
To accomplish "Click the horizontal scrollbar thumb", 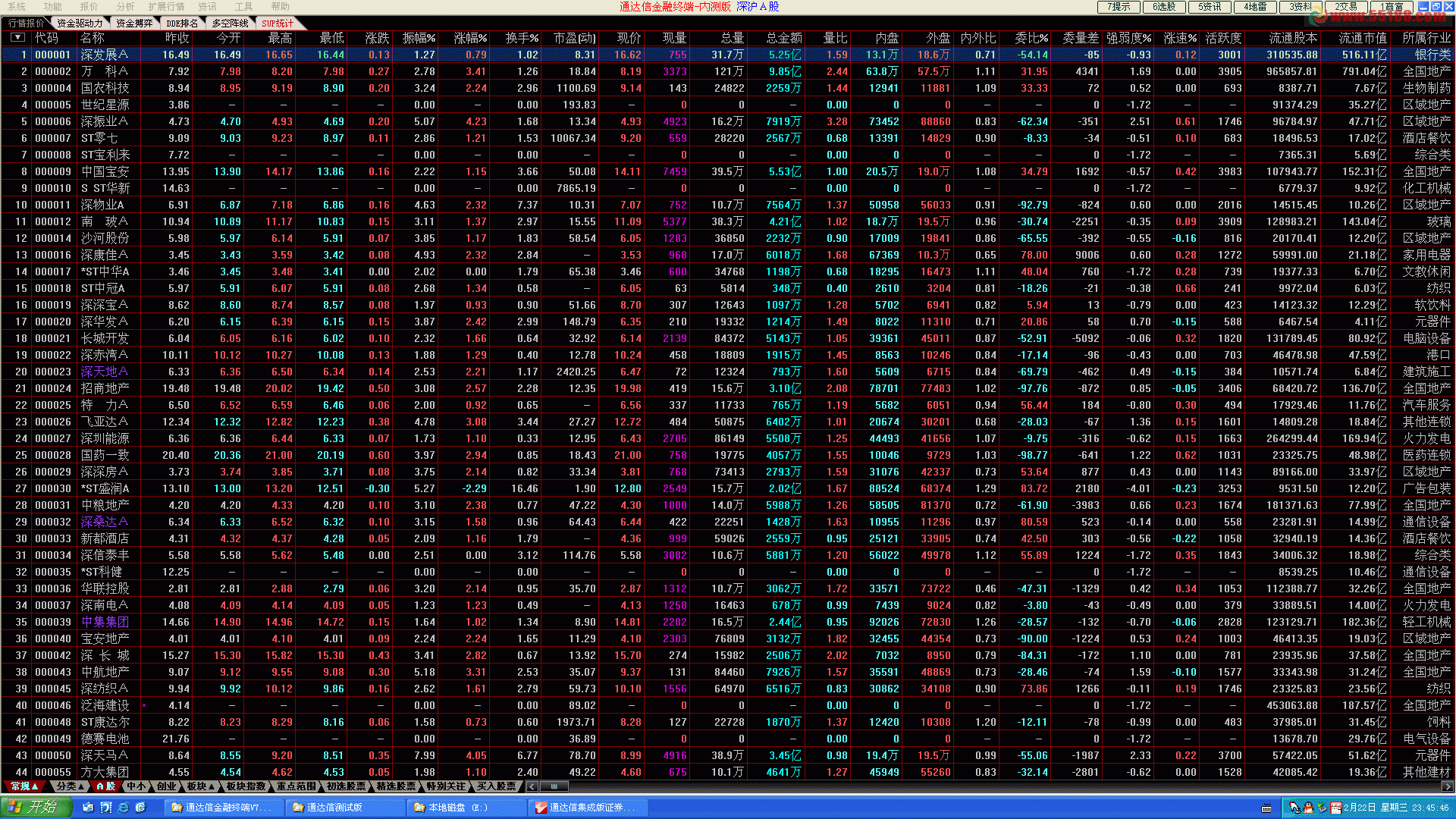I will point(554,786).
